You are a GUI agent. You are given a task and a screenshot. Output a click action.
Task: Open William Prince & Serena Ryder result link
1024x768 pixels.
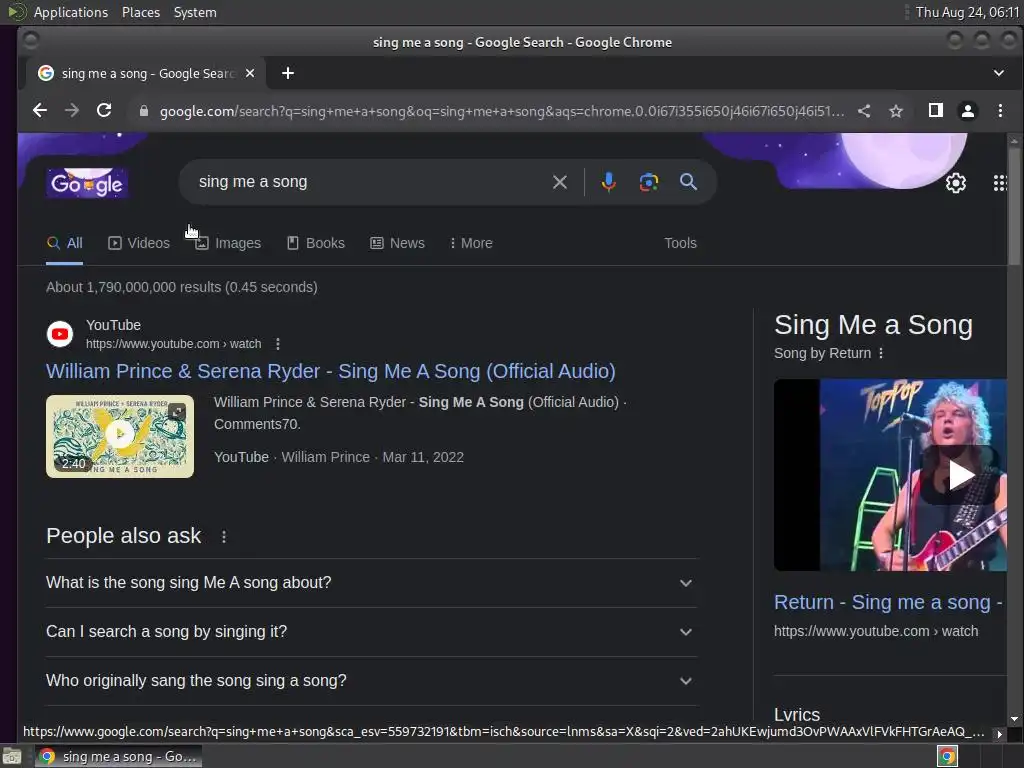[x=330, y=371]
